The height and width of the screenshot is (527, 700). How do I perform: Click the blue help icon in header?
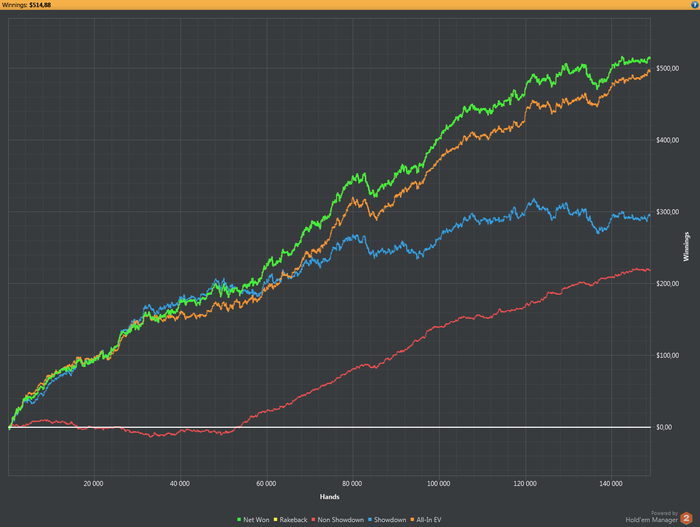694,5
